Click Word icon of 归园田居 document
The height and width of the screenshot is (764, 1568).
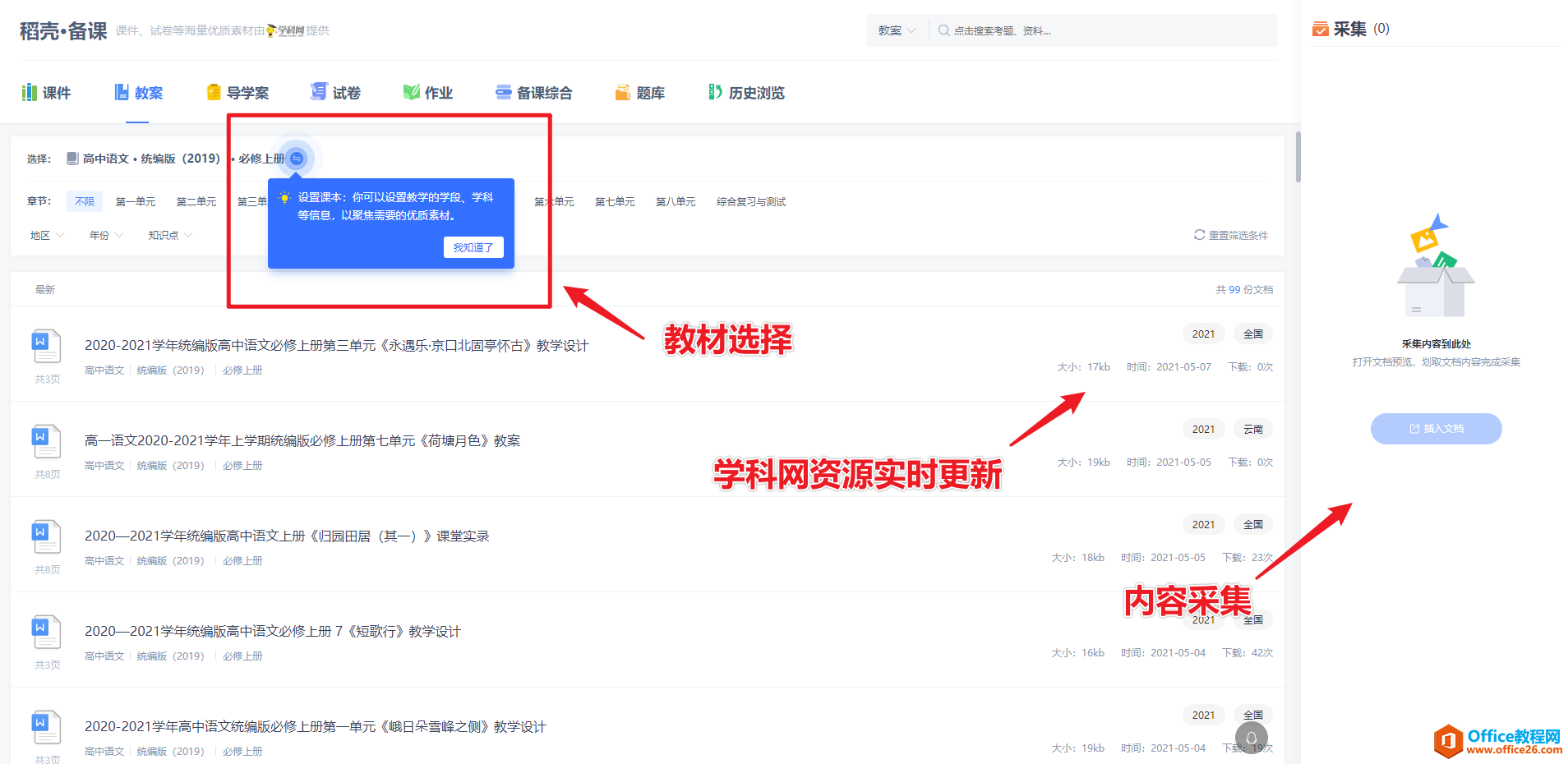(46, 536)
